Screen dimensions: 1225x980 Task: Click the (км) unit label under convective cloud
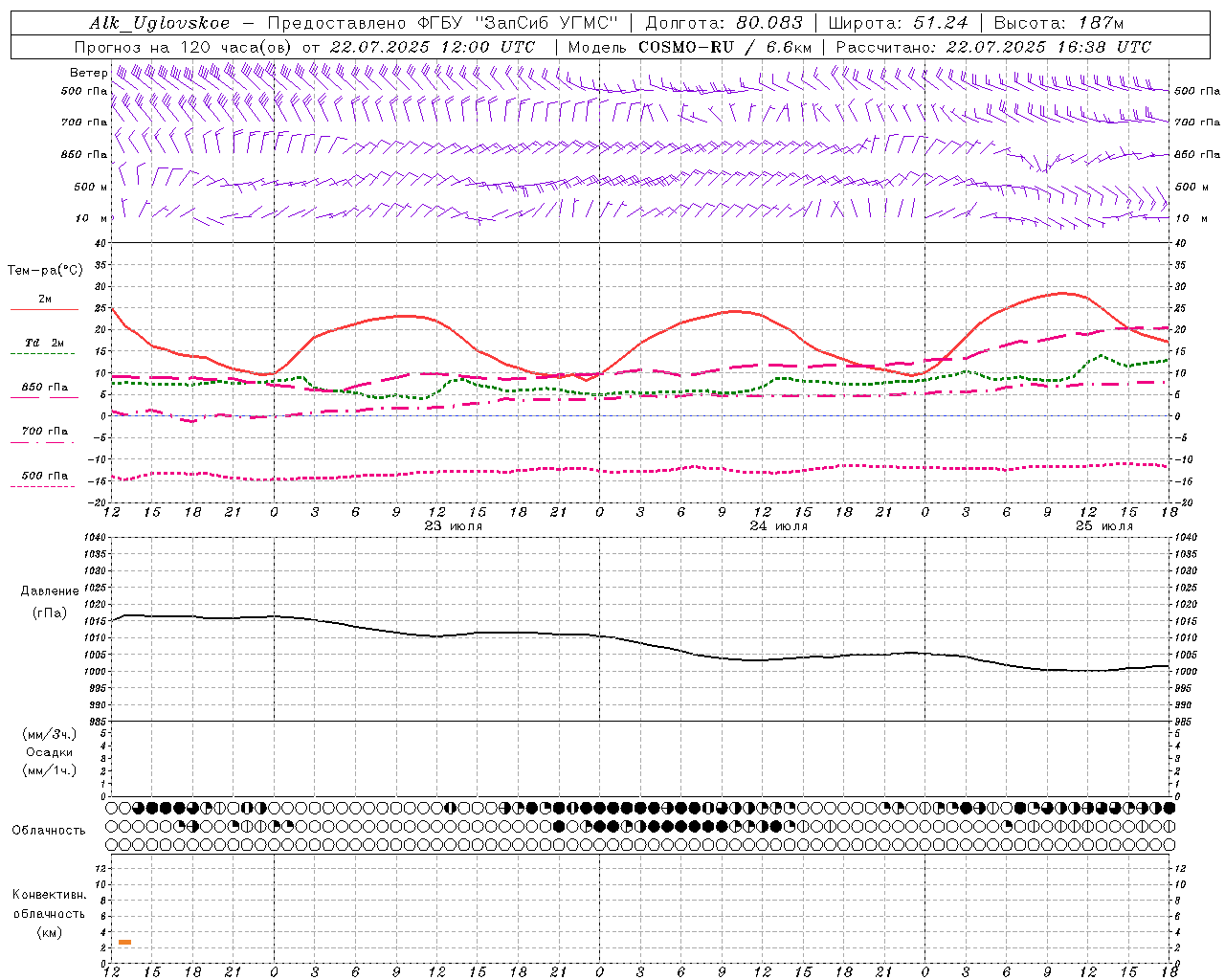pos(49,932)
